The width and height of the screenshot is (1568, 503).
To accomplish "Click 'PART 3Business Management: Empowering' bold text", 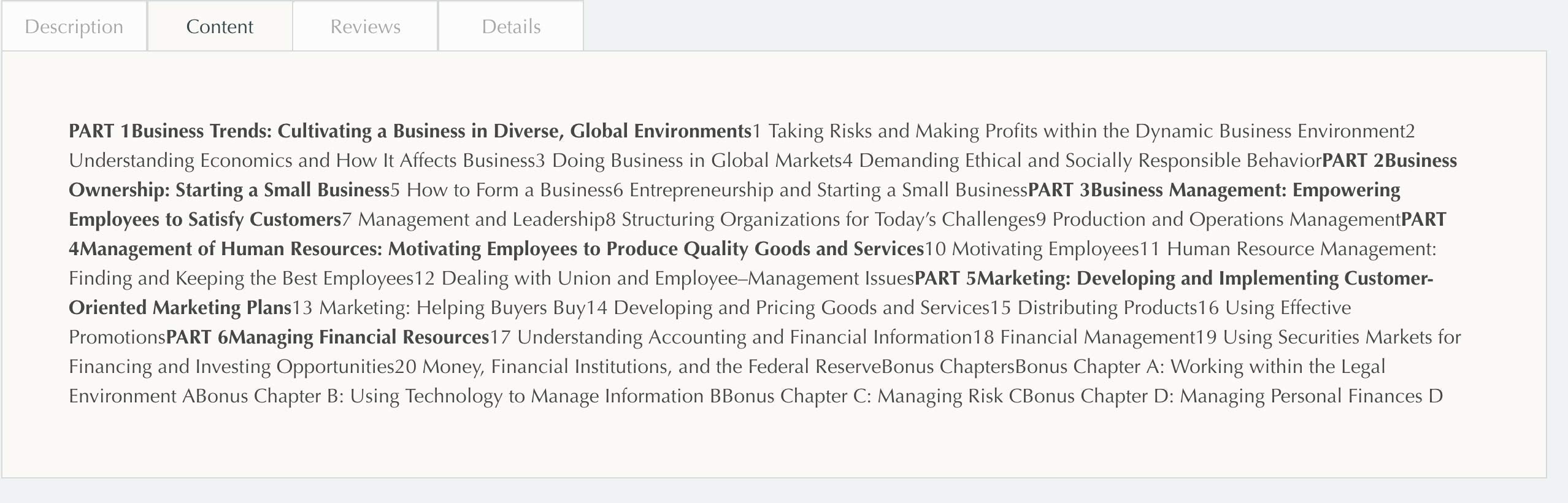I will pyautogui.click(x=1213, y=190).
